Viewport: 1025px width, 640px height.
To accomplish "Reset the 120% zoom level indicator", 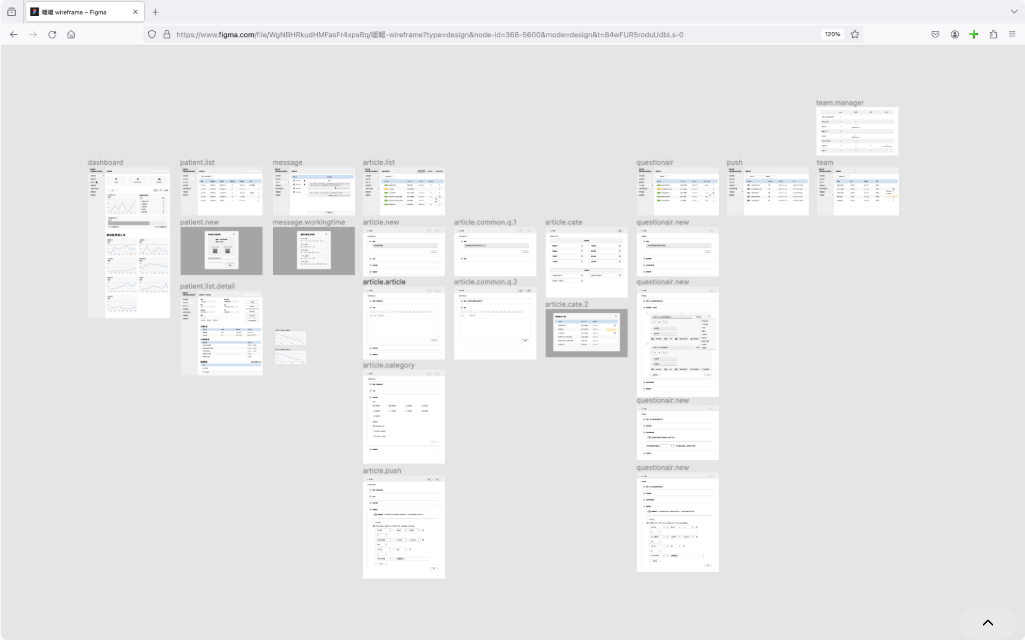I will [x=831, y=34].
